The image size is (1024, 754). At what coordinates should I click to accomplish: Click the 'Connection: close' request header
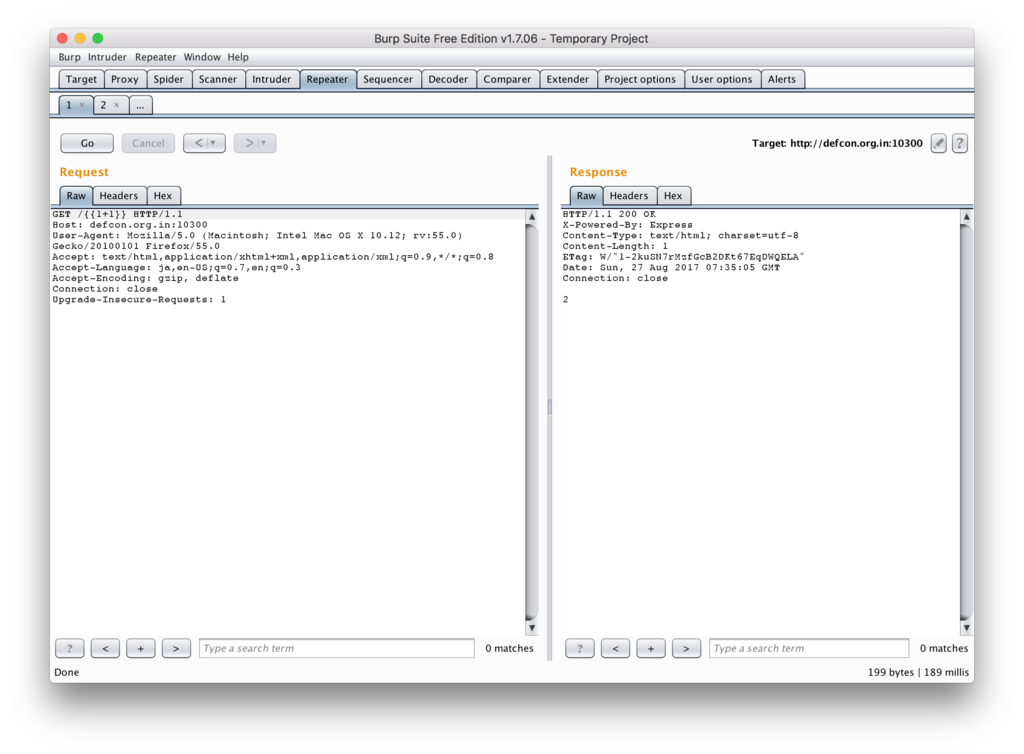105,289
